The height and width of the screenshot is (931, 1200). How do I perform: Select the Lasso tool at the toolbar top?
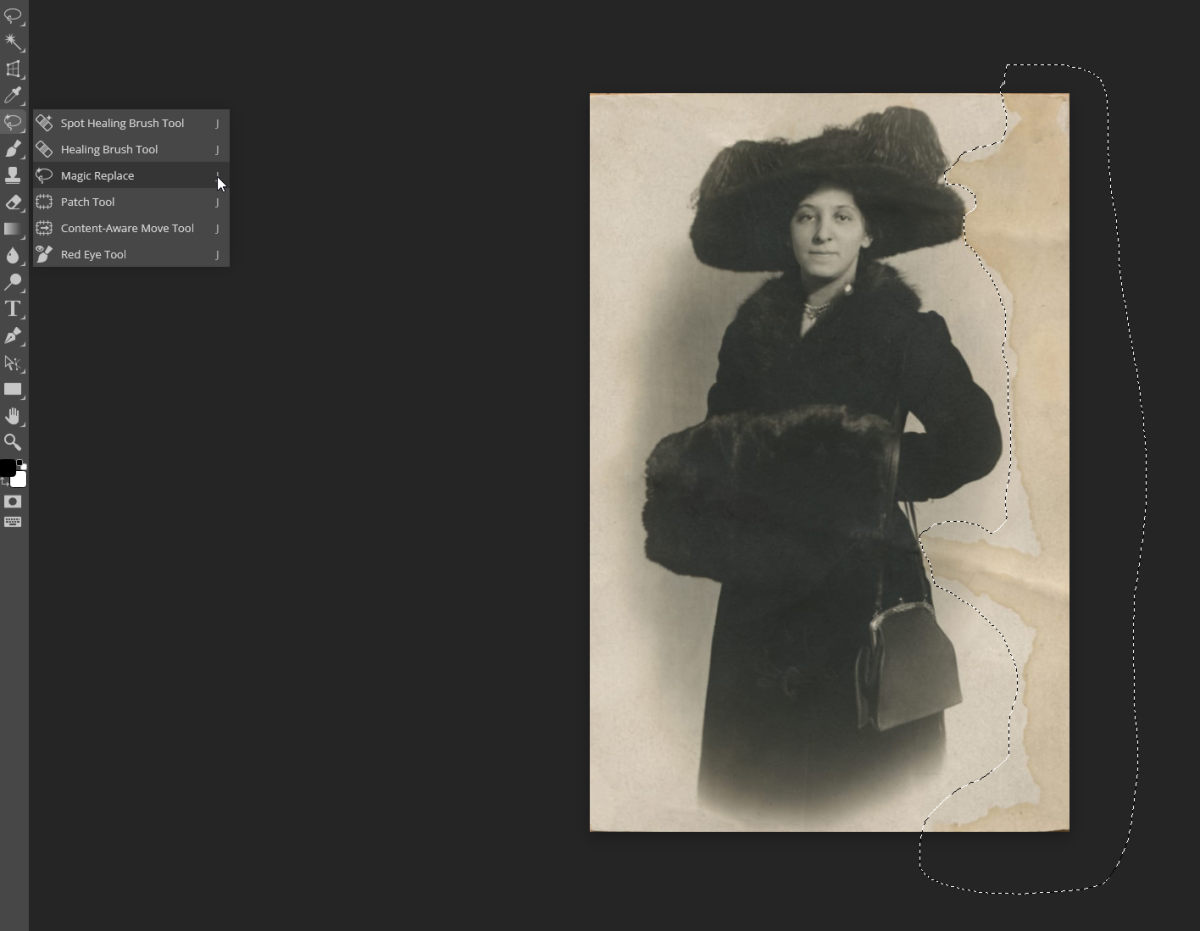click(13, 15)
